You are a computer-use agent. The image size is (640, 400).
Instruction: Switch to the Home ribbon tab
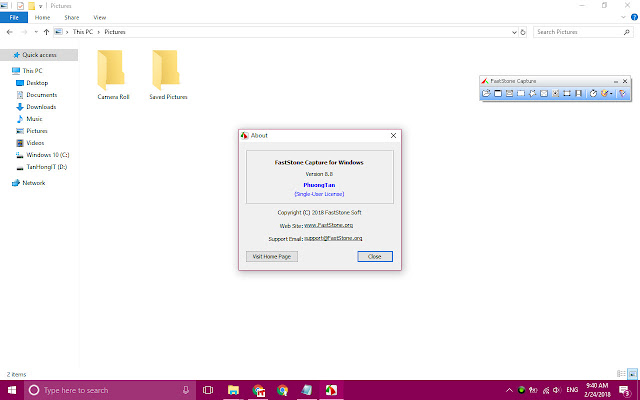click(x=42, y=18)
